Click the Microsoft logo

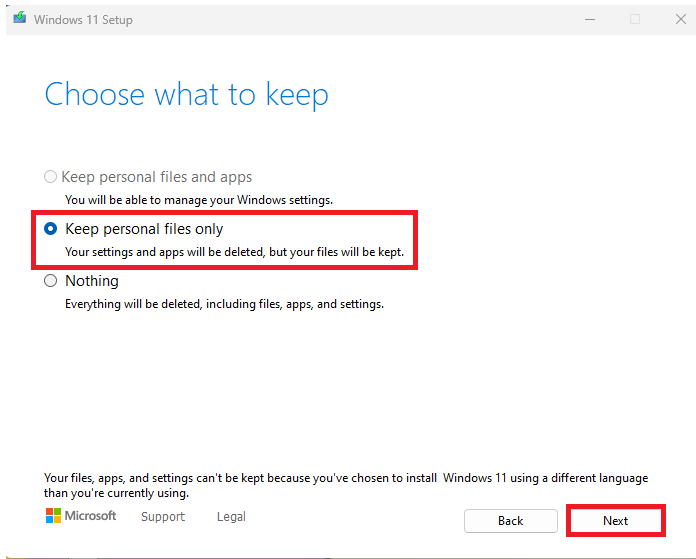tap(81, 516)
